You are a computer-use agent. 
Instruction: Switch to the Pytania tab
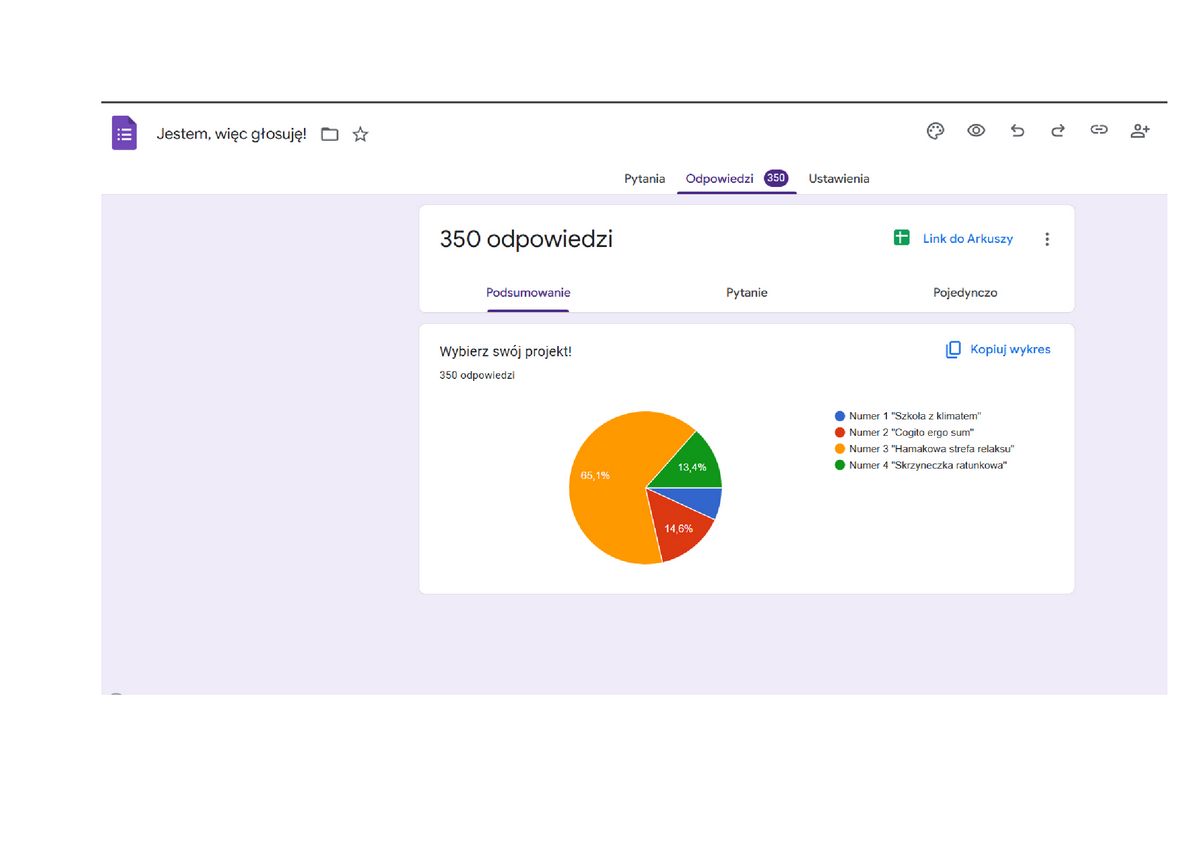tap(644, 179)
